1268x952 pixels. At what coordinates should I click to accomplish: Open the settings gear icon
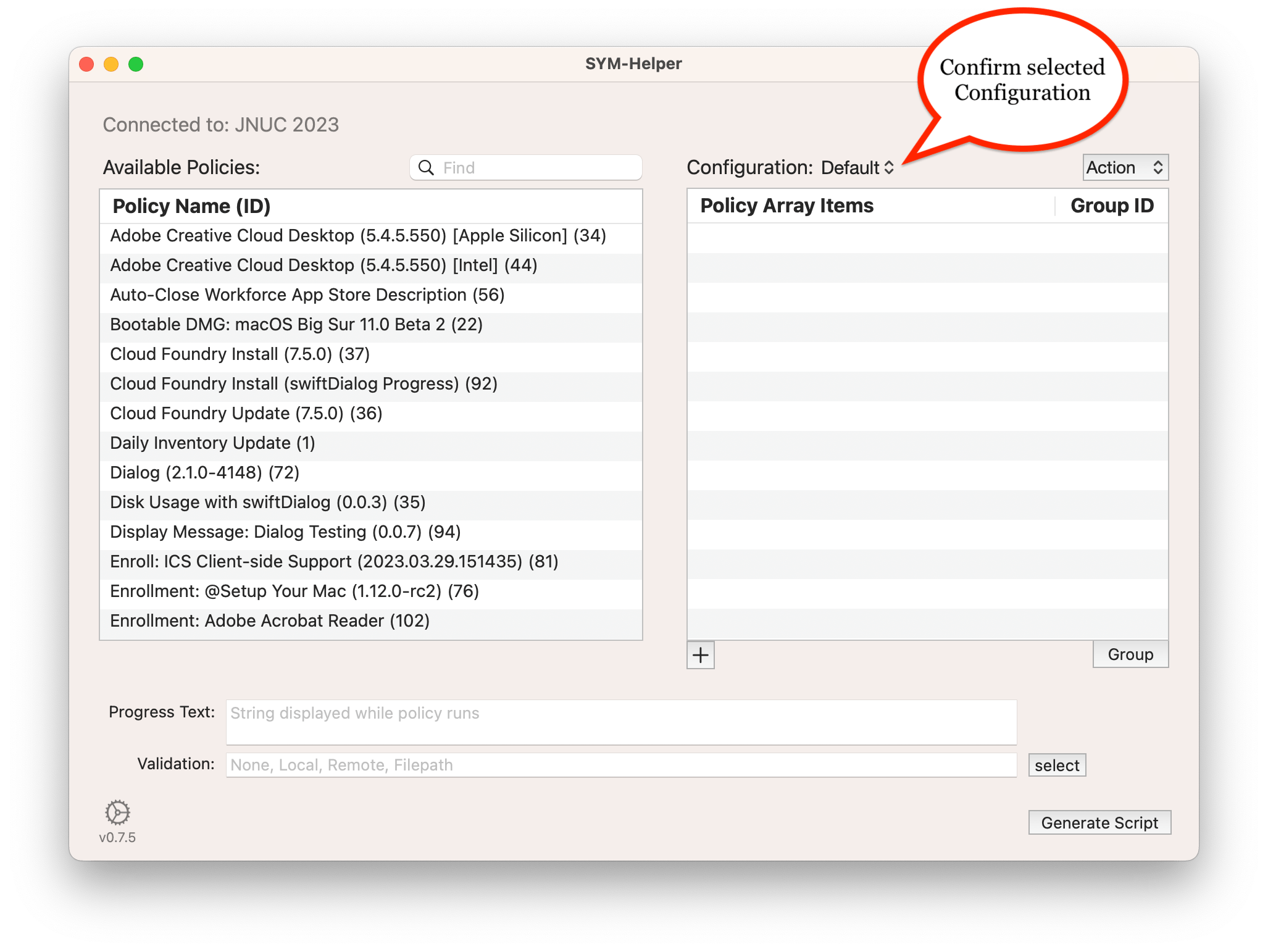click(x=117, y=812)
